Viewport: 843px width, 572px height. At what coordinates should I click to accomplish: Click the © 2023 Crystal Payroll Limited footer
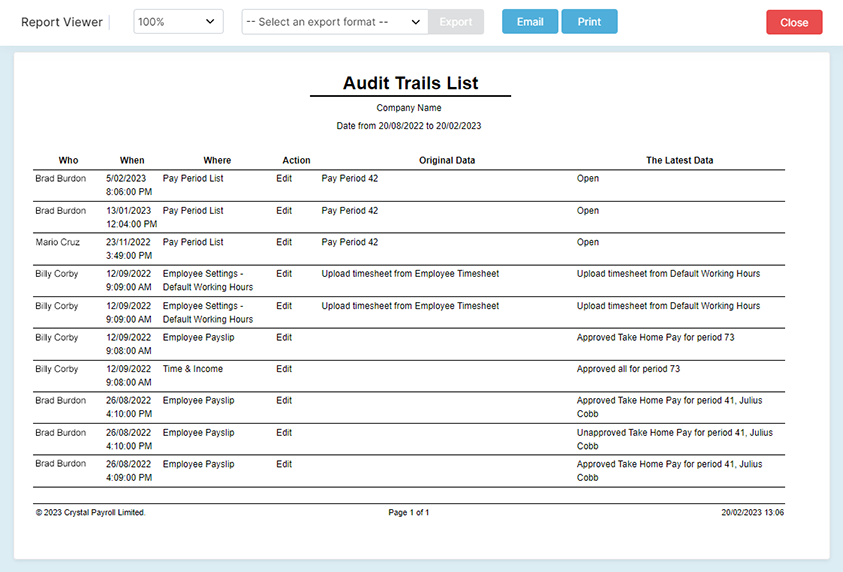pos(90,513)
